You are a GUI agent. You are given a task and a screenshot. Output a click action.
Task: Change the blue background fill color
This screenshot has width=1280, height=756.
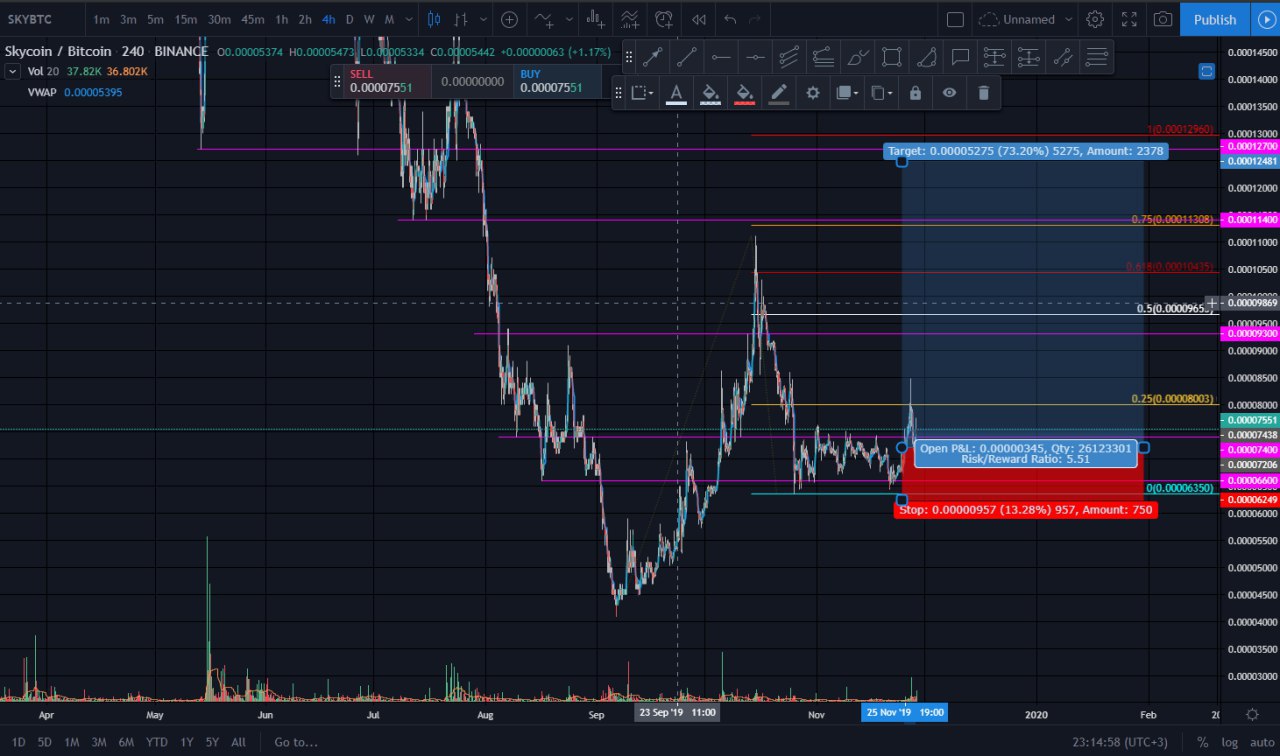coord(710,93)
